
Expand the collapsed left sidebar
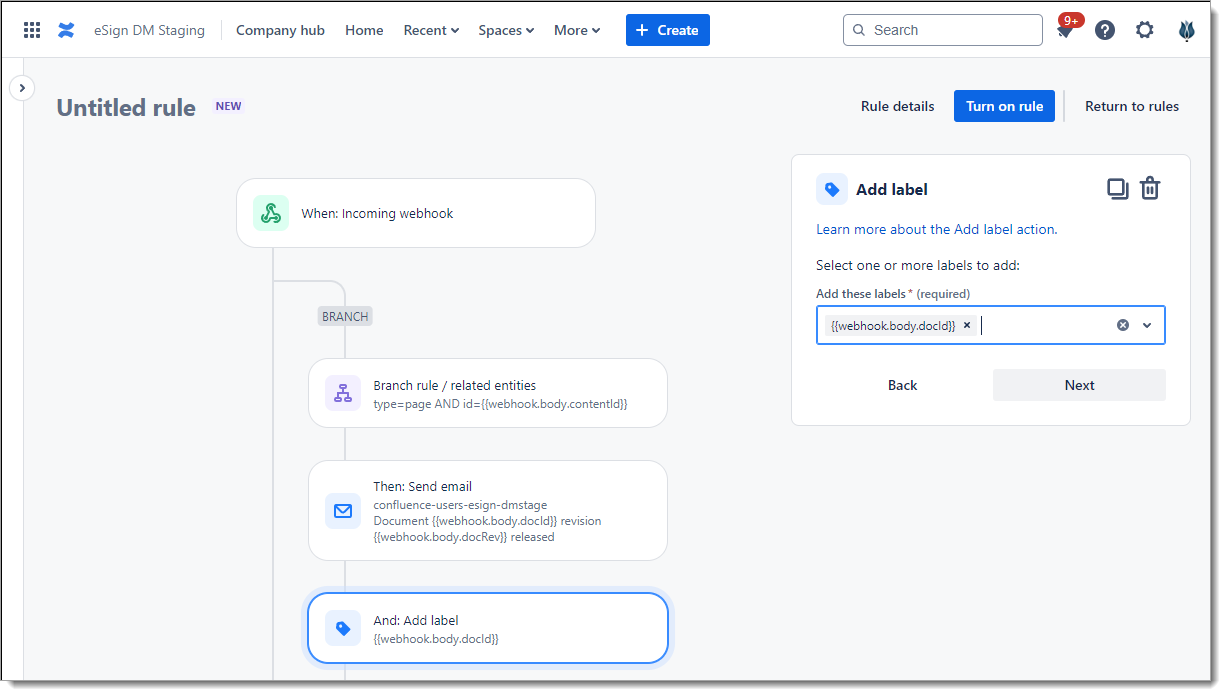click(22, 88)
